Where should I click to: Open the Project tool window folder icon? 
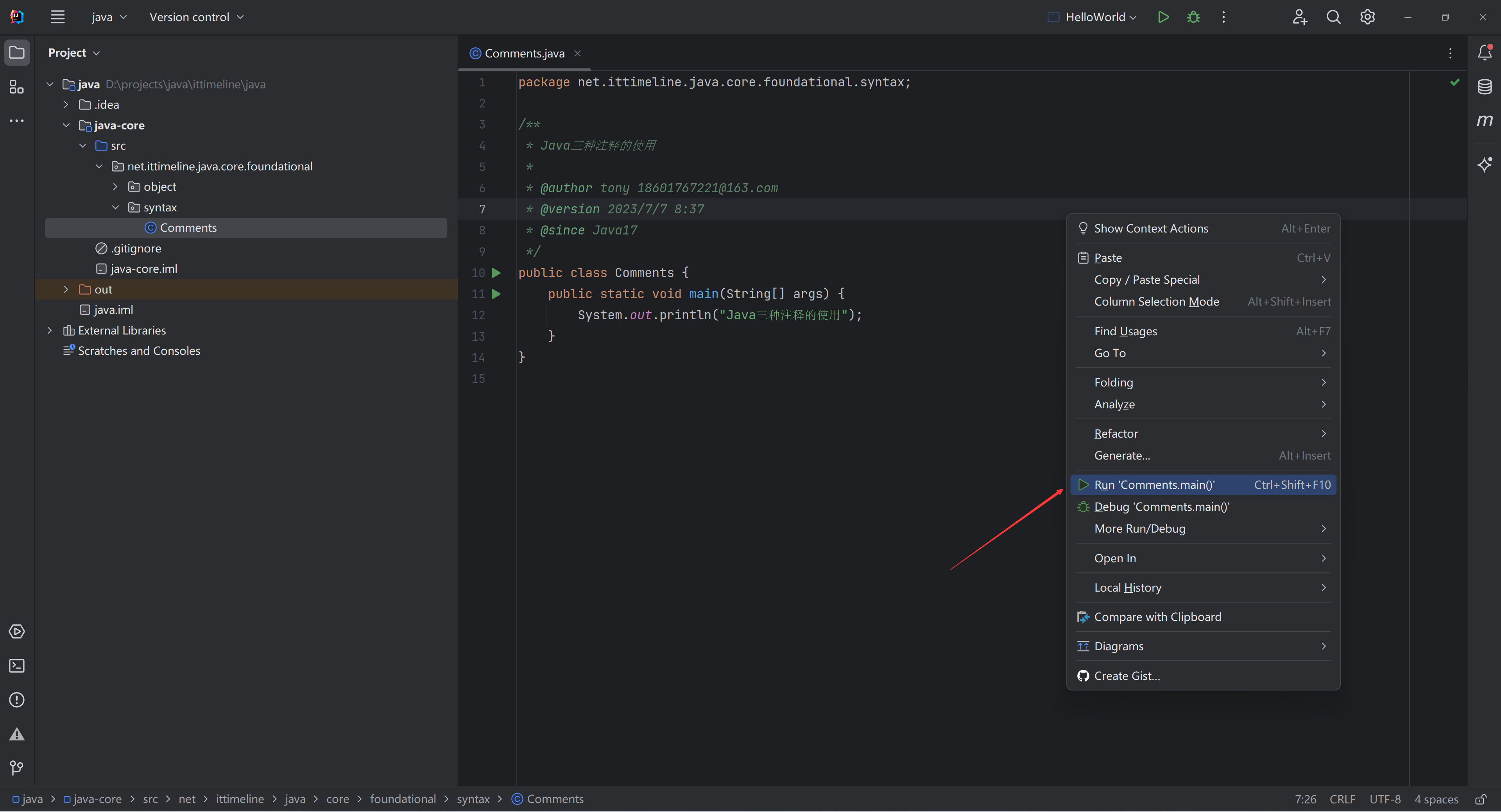(x=17, y=52)
